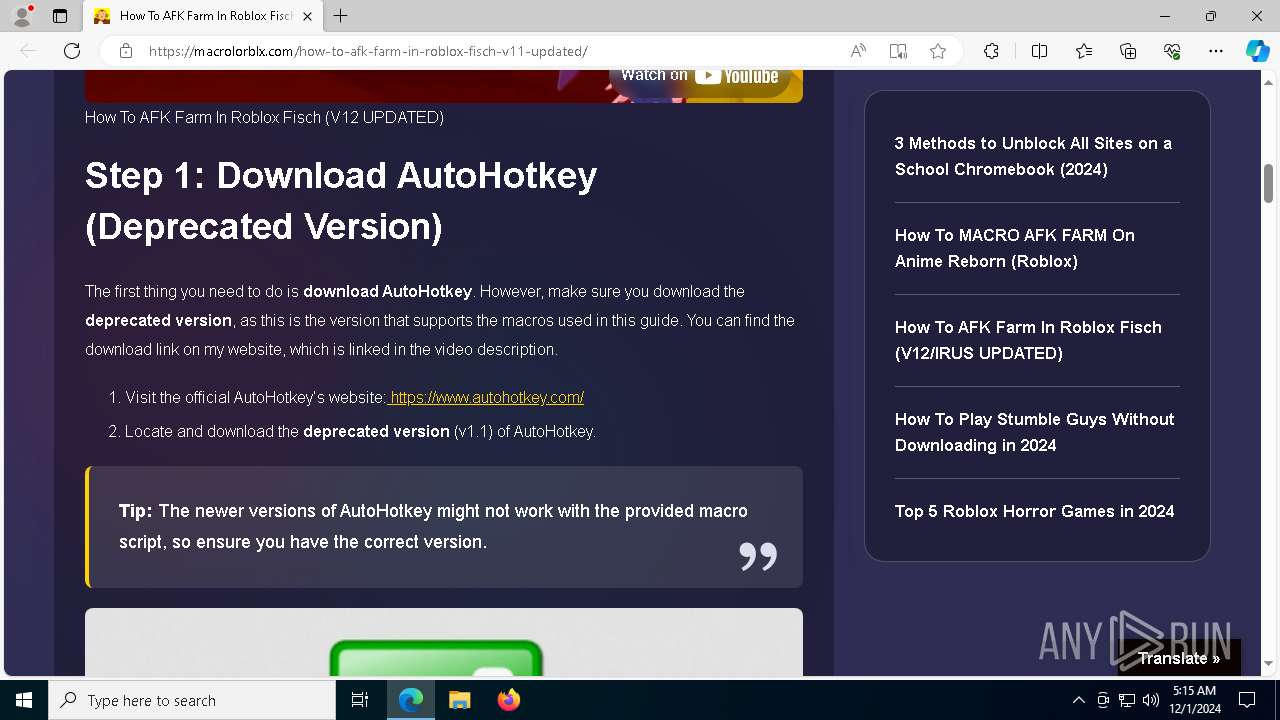Image resolution: width=1280 pixels, height=720 pixels.
Task: Open How To MACRO AFK FARM On Anime Reborn
Action: coord(1015,248)
